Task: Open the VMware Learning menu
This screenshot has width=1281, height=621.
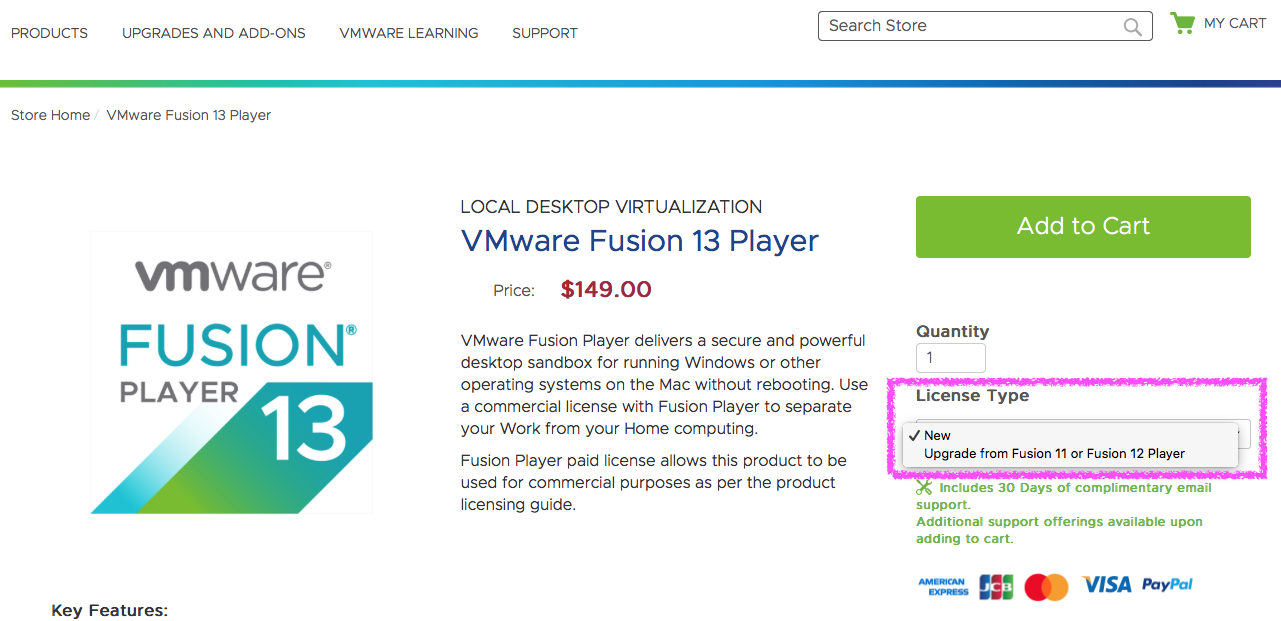Action: [x=409, y=33]
